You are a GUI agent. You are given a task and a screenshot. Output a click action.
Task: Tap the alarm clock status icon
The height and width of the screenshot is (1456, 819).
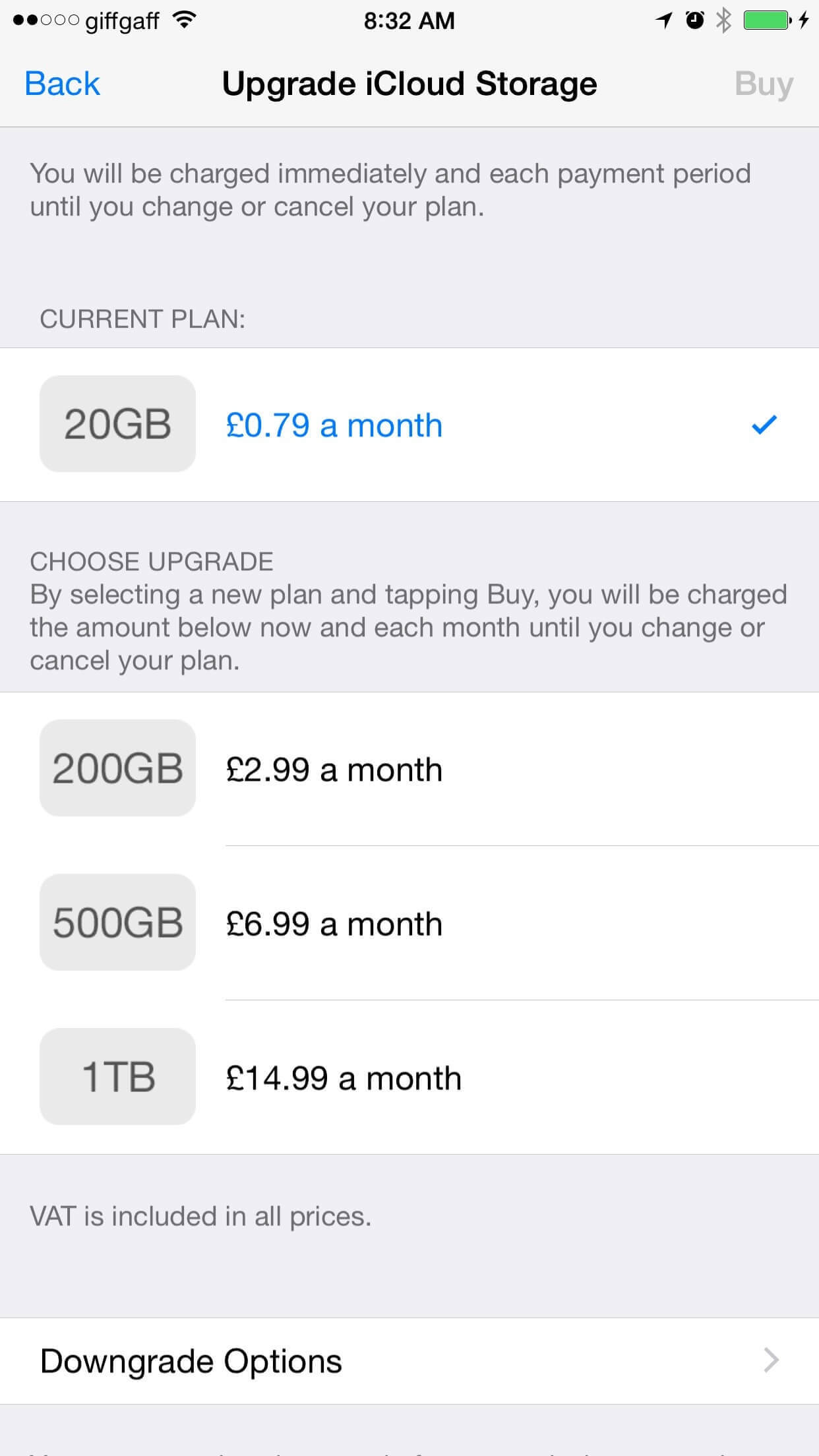(x=694, y=20)
